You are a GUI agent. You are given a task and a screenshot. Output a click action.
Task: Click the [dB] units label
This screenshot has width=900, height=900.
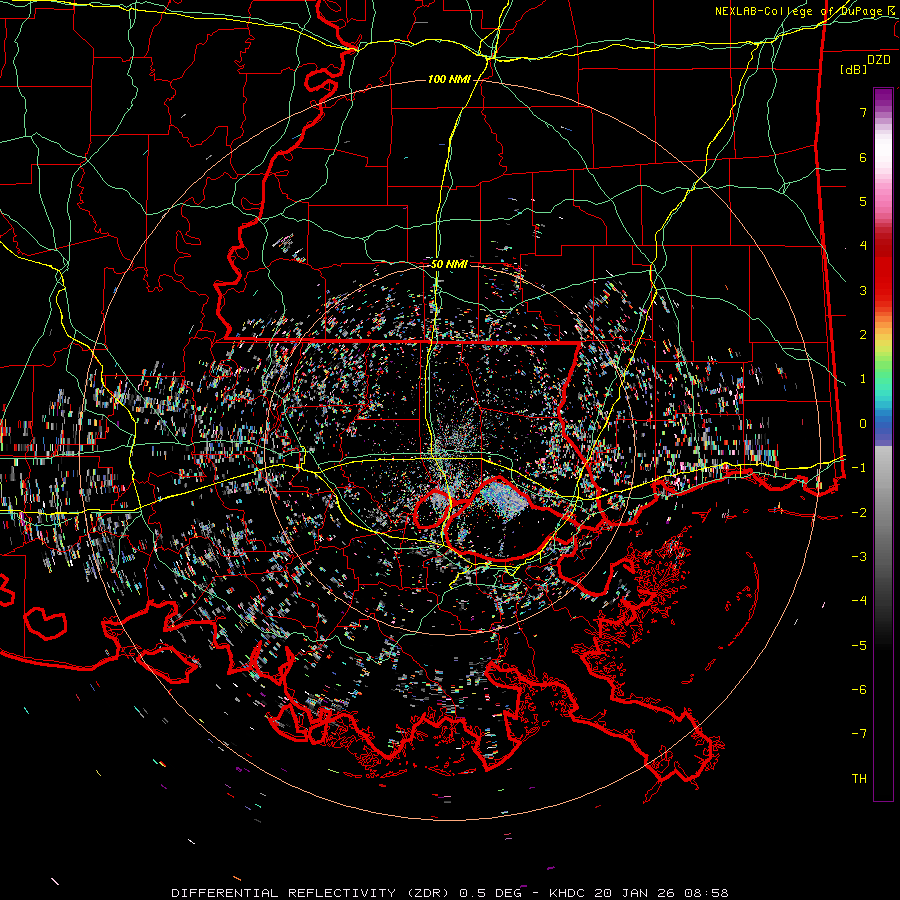click(854, 70)
